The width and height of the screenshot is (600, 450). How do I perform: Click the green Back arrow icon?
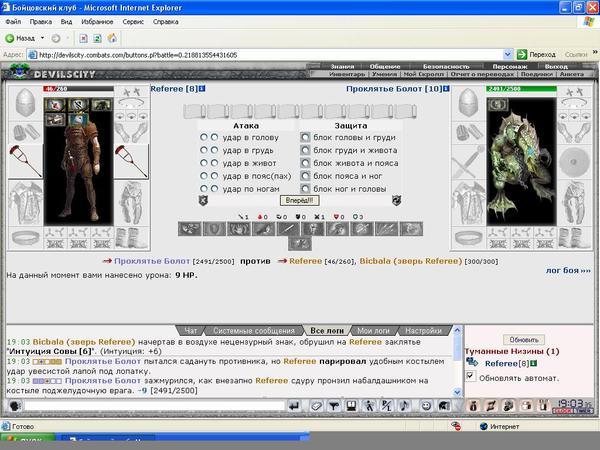point(10,38)
